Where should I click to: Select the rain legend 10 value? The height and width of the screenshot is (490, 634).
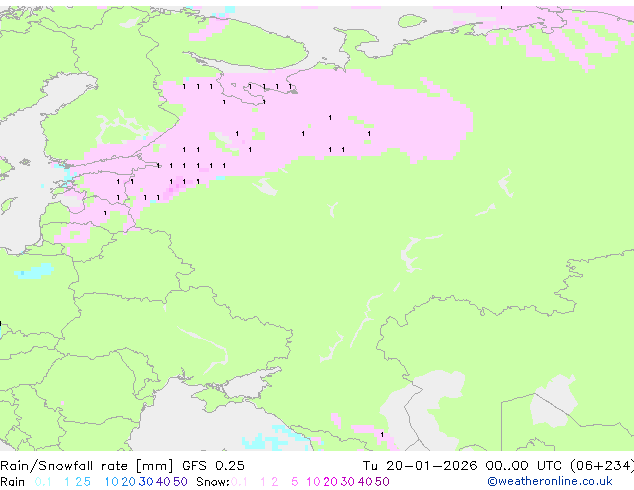[111, 482]
